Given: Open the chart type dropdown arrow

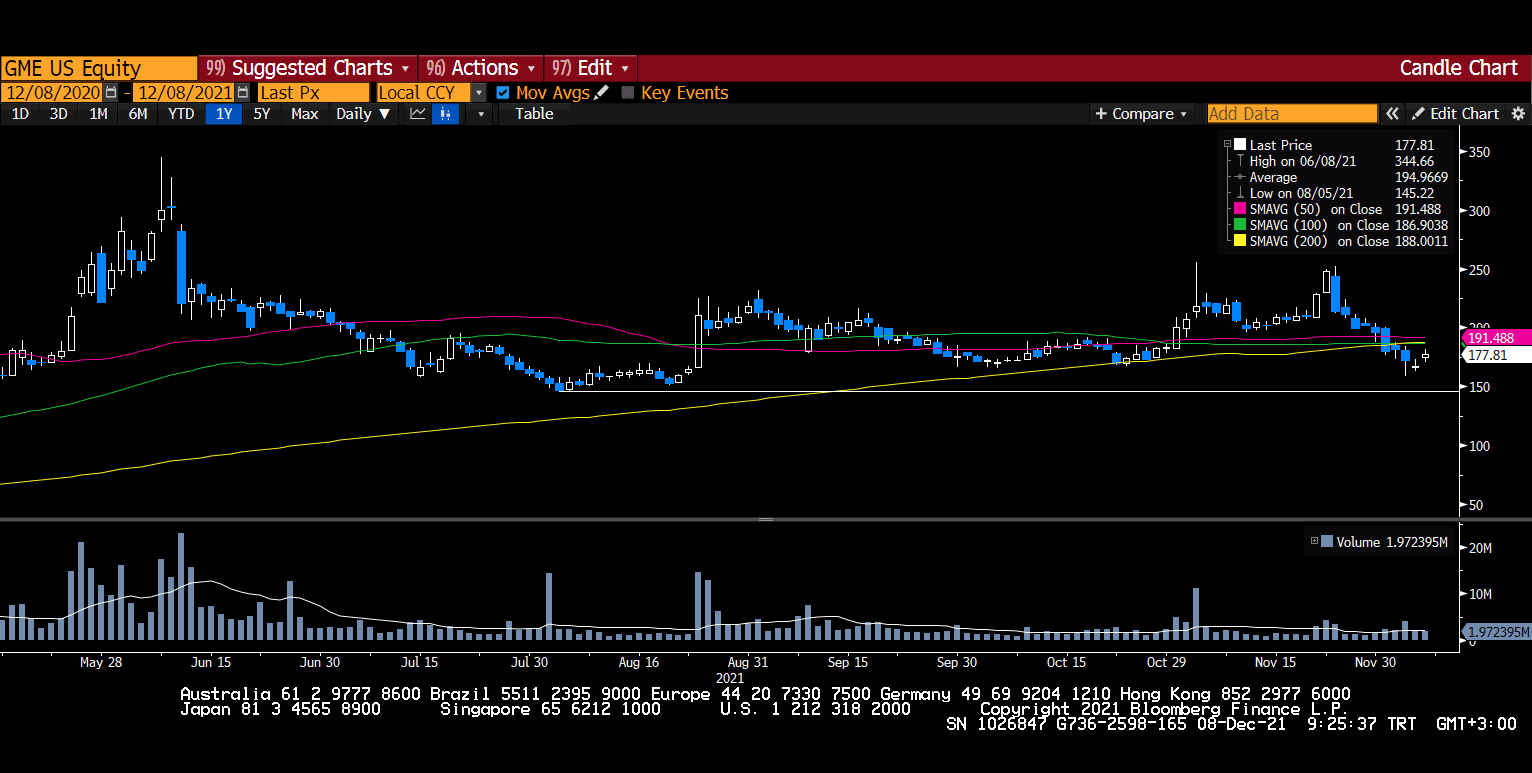Looking at the screenshot, I should coord(480,114).
